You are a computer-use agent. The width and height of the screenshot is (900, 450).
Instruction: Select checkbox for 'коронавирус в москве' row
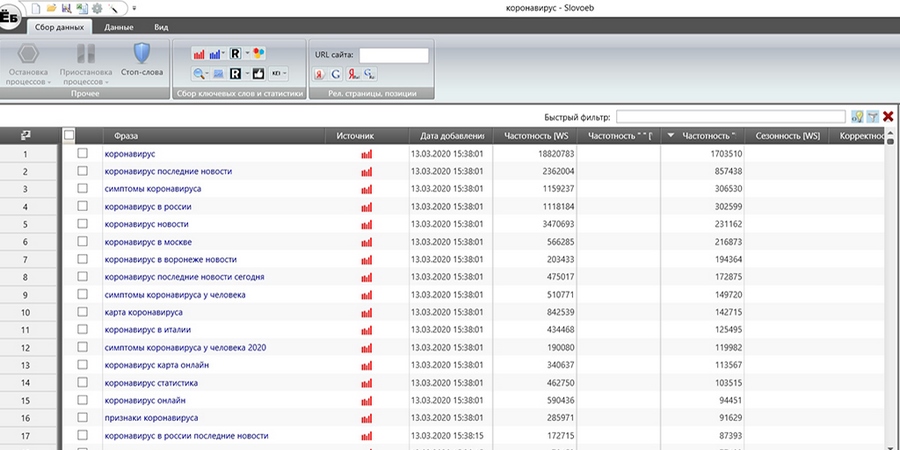pyautogui.click(x=83, y=242)
